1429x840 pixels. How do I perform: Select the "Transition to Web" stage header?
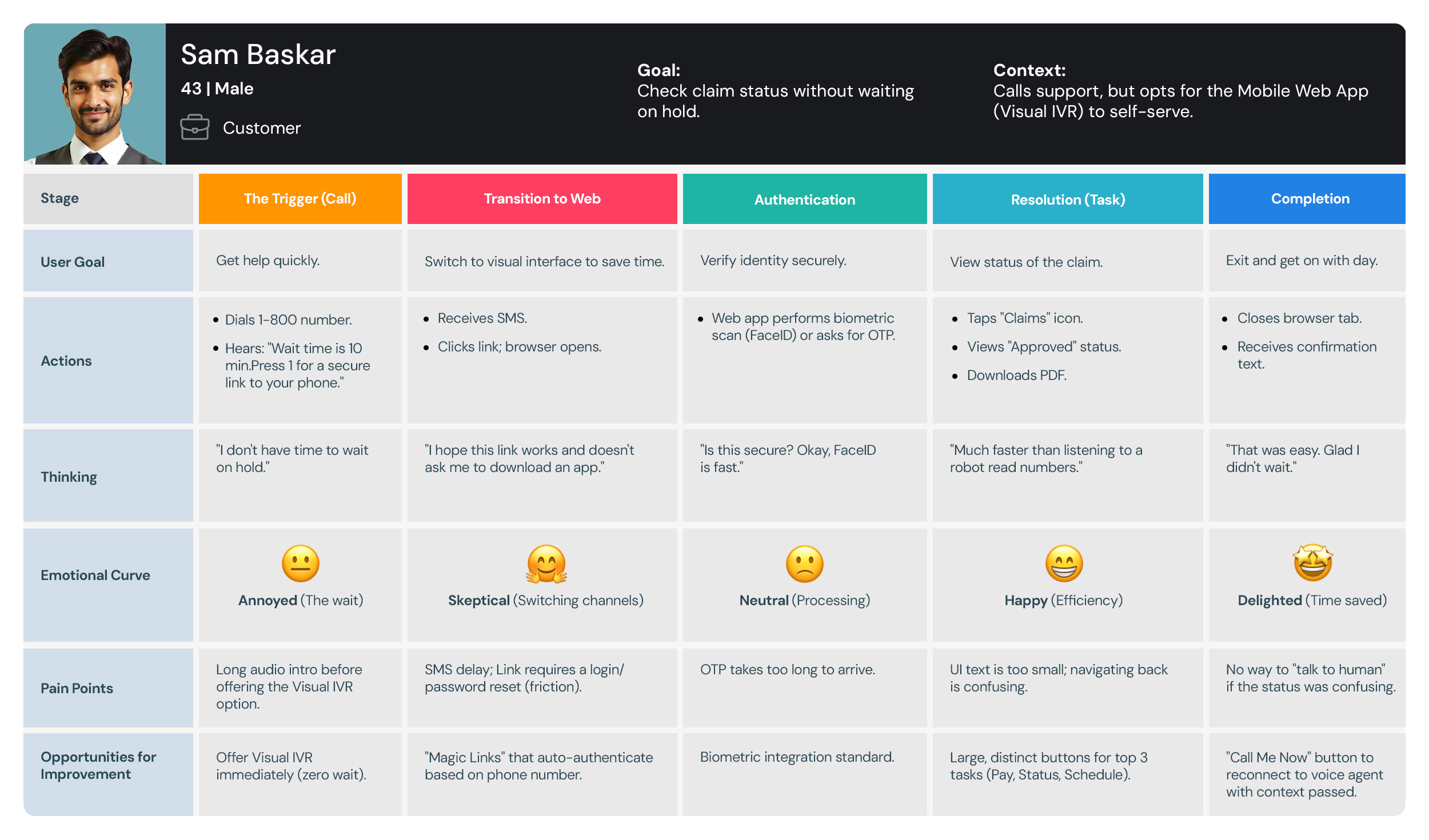click(x=542, y=199)
